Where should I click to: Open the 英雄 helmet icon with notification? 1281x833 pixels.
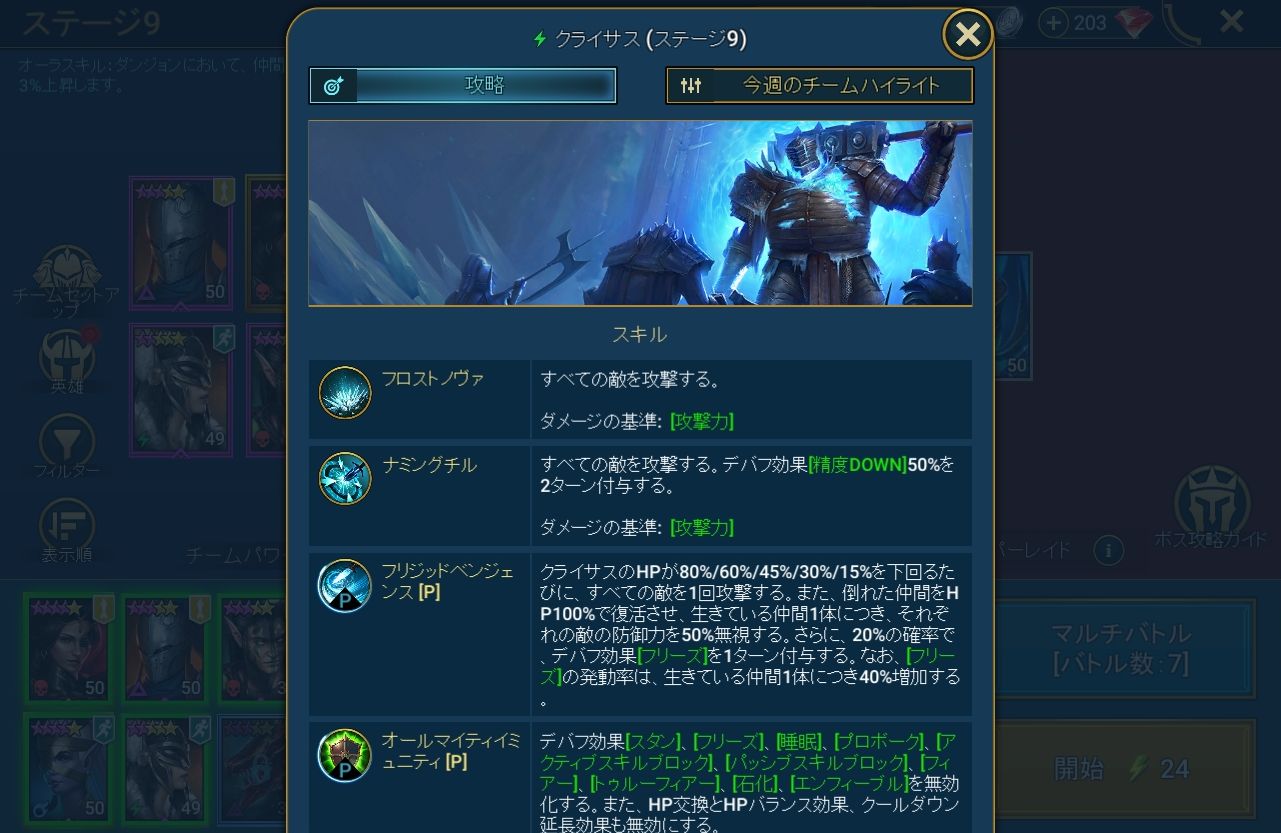pyautogui.click(x=67, y=354)
